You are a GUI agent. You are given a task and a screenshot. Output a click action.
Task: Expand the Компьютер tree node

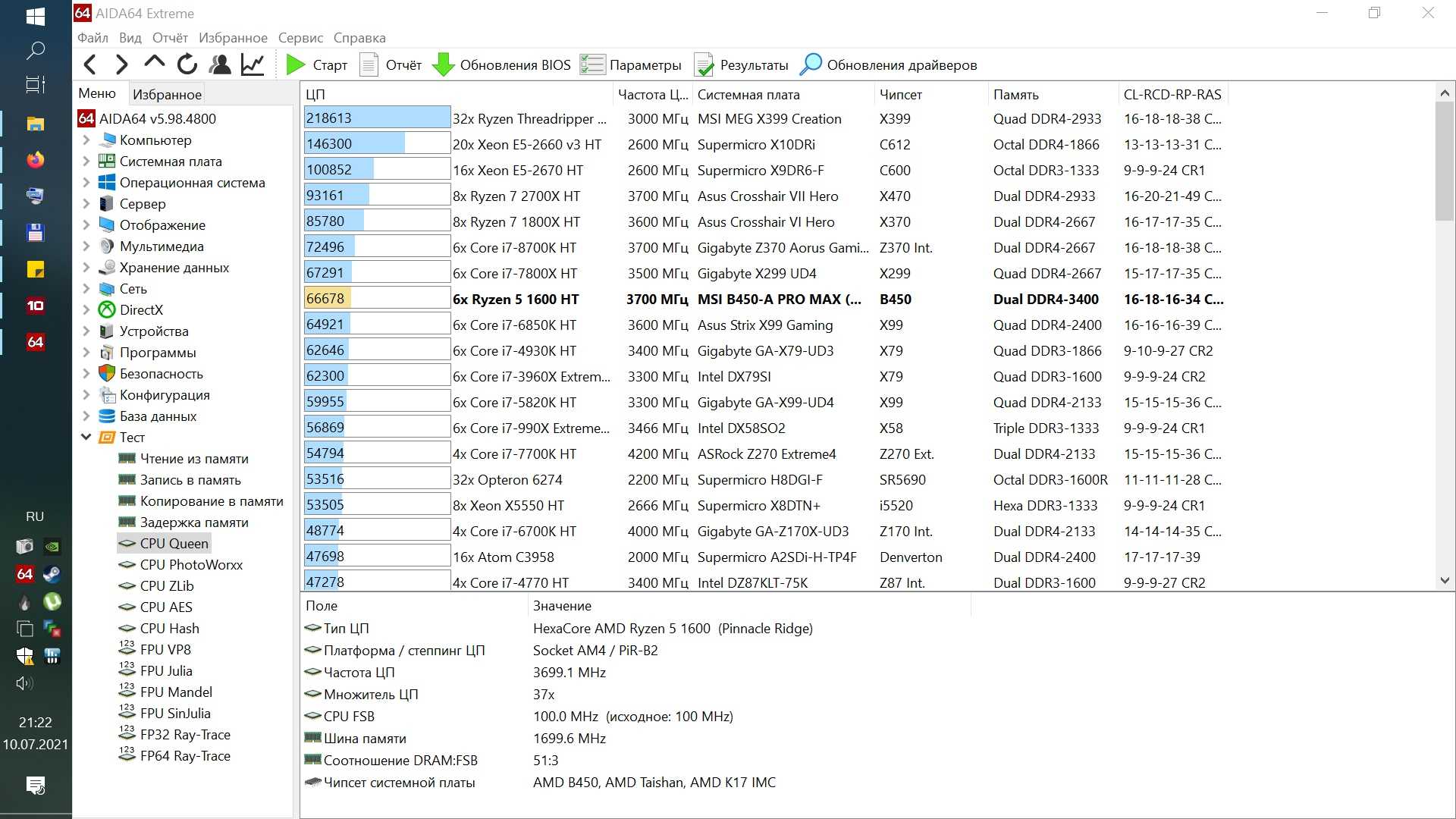click(86, 140)
